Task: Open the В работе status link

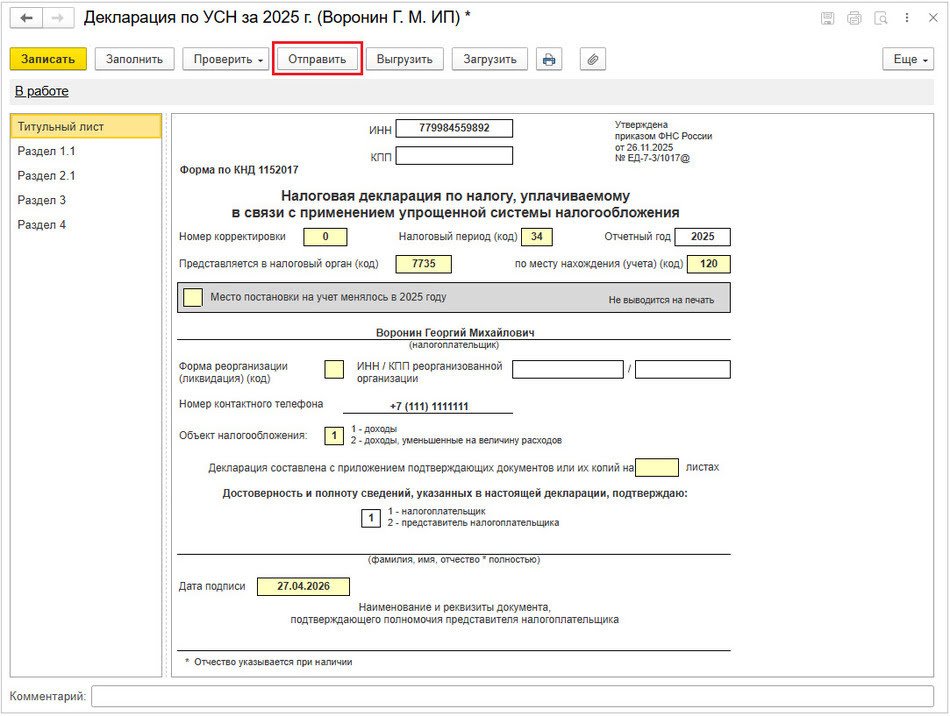Action: (41, 91)
